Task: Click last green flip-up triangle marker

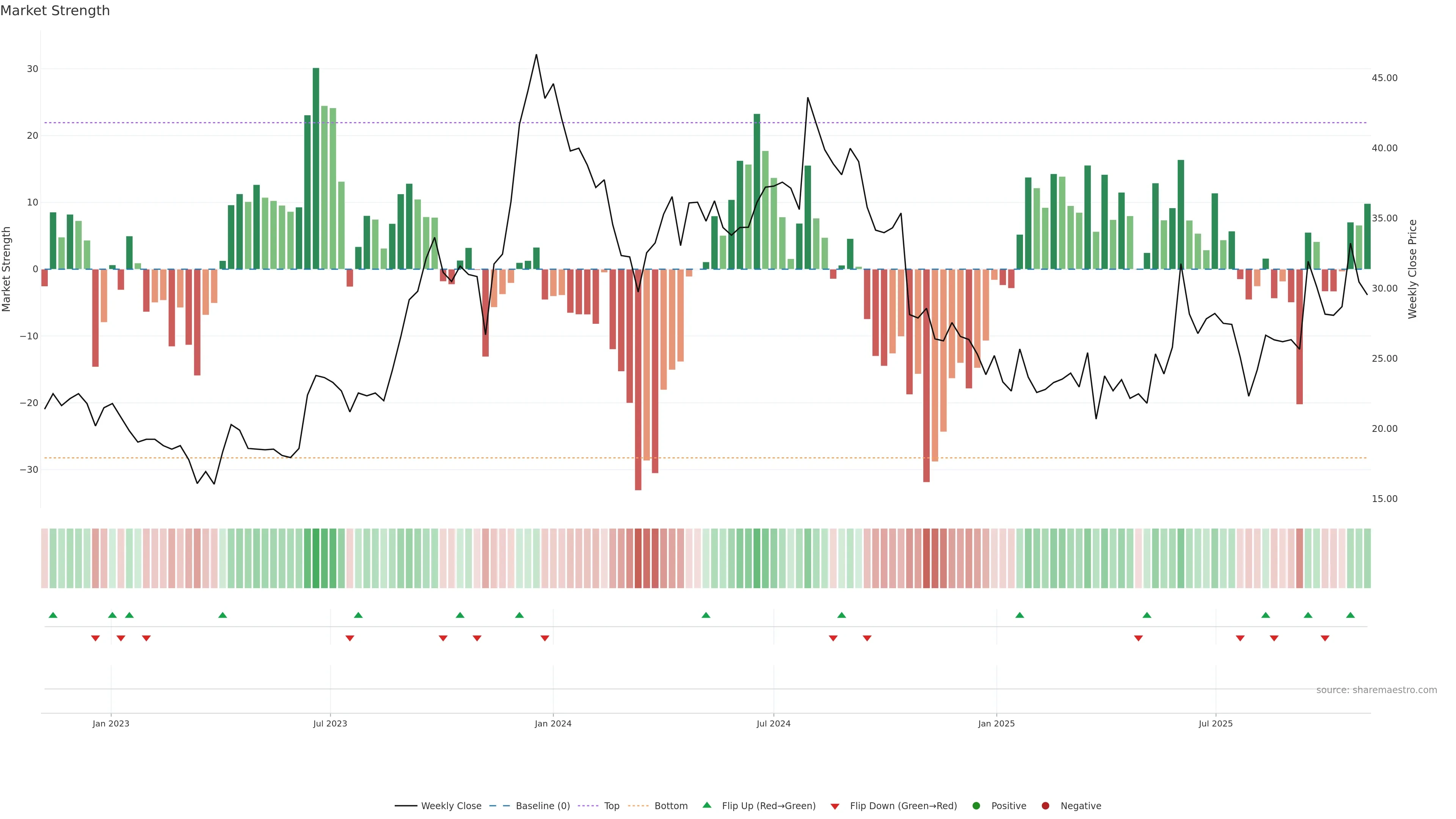Action: (x=1350, y=615)
